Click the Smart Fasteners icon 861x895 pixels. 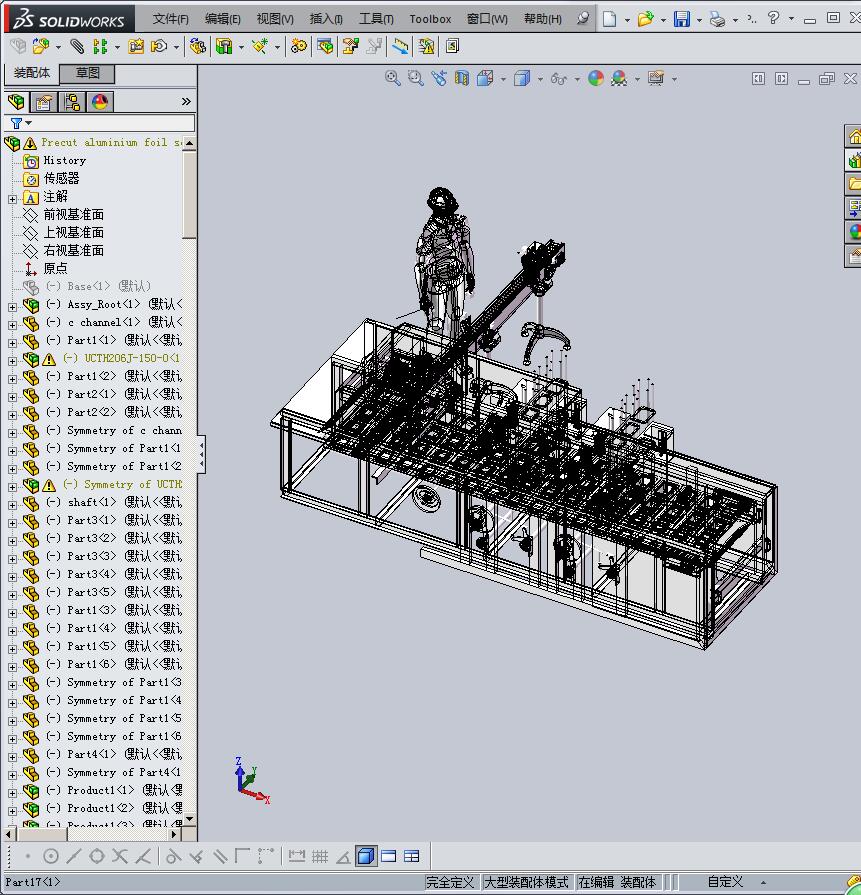(136, 46)
